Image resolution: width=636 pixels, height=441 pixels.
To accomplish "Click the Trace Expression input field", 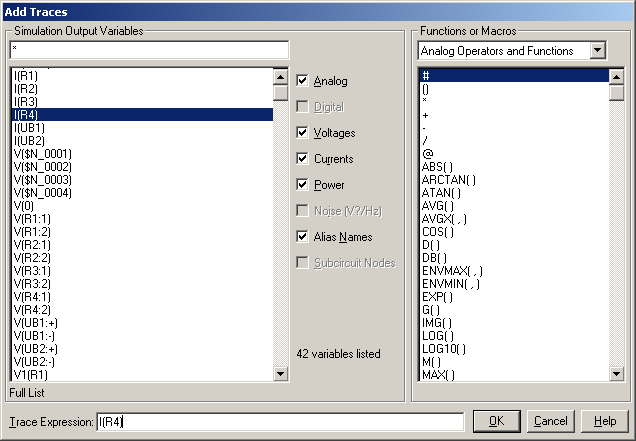I will click(x=280, y=422).
